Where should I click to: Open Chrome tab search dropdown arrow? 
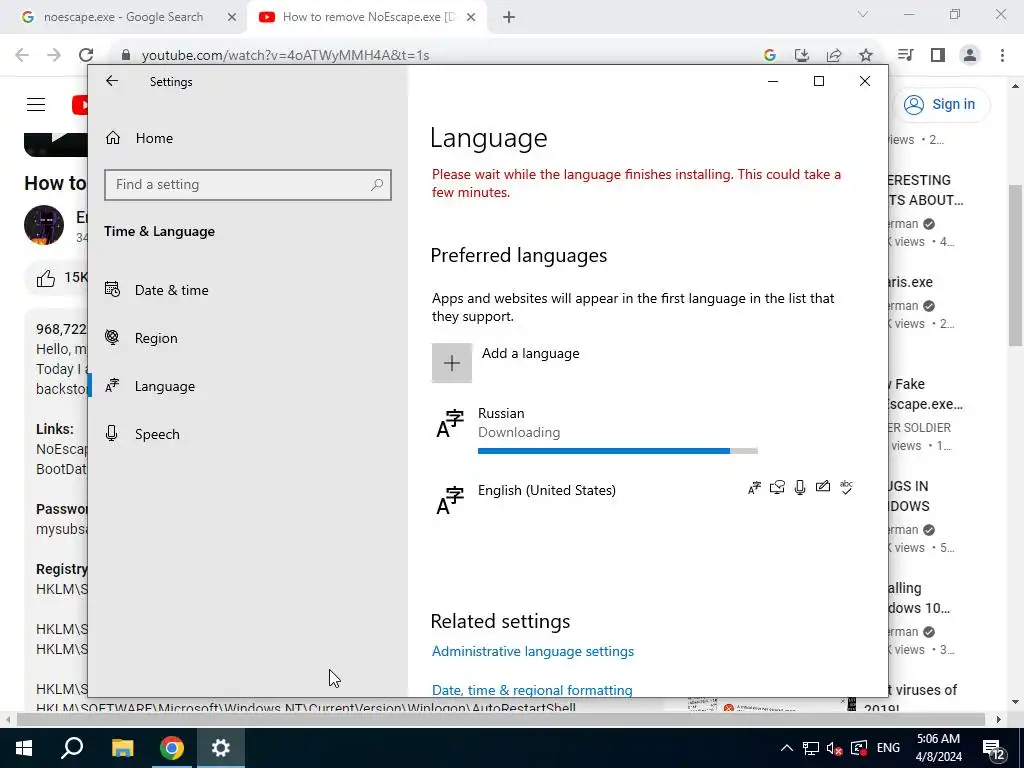click(x=863, y=14)
